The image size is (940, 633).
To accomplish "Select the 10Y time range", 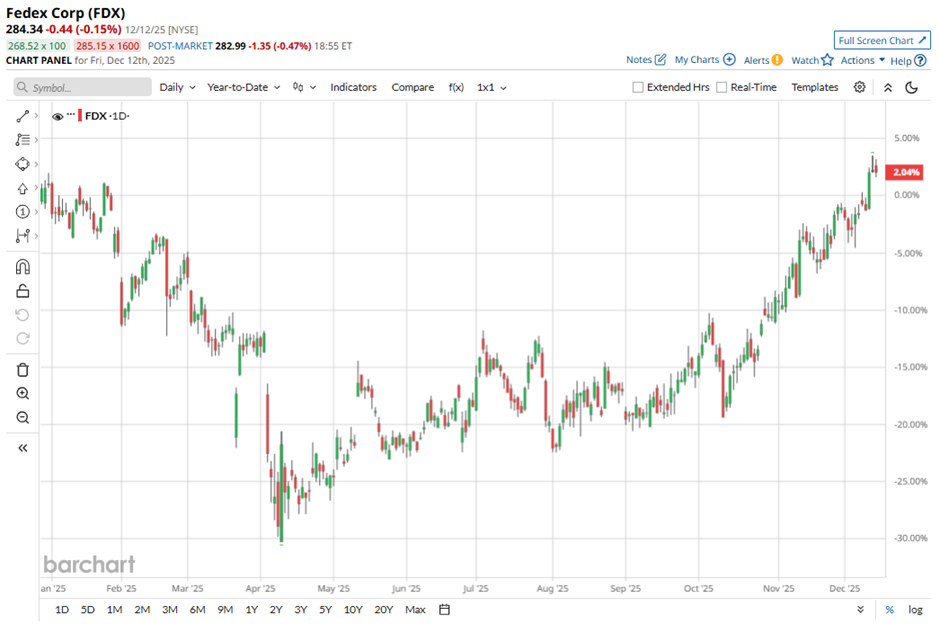I will pyautogui.click(x=353, y=610).
